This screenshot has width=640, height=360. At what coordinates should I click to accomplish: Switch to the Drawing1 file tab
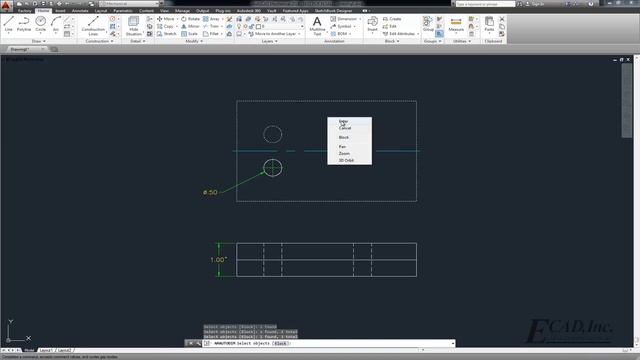[25, 49]
